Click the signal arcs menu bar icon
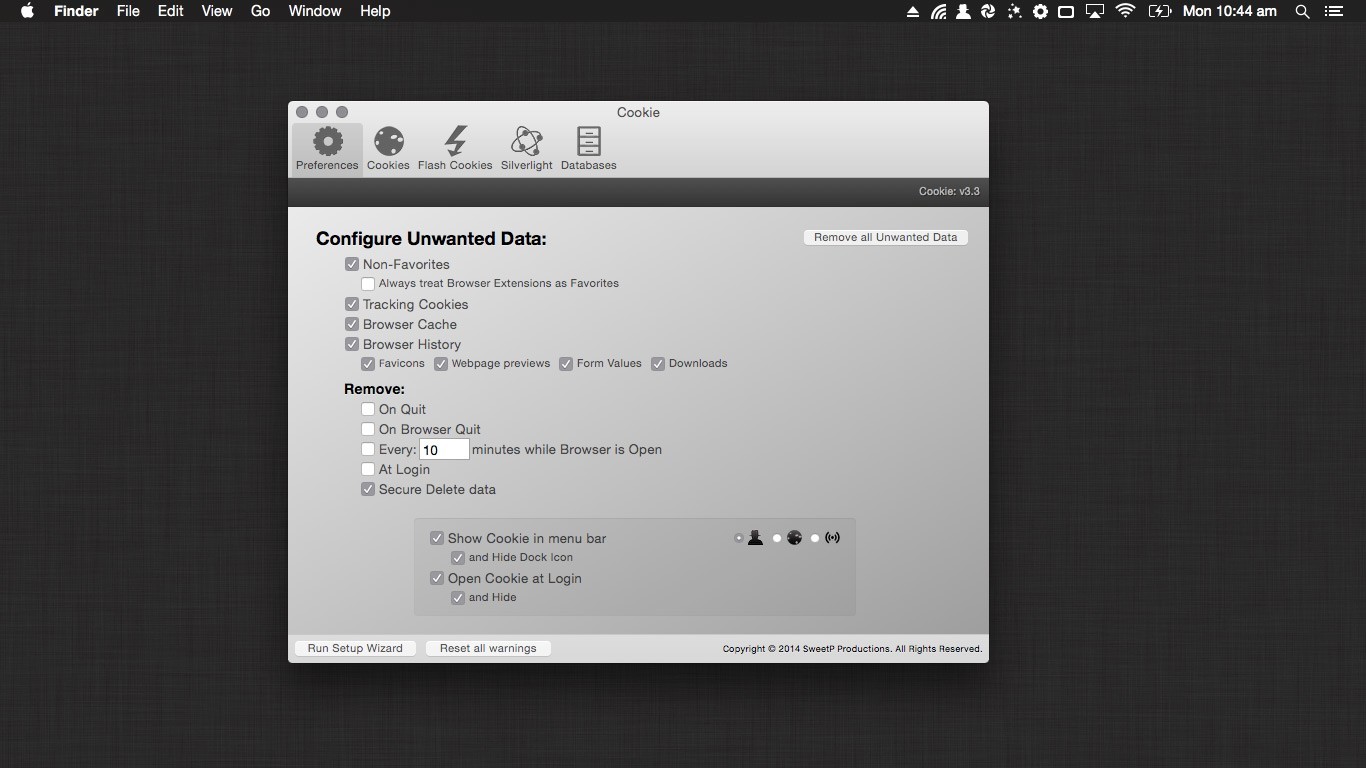 (938, 12)
